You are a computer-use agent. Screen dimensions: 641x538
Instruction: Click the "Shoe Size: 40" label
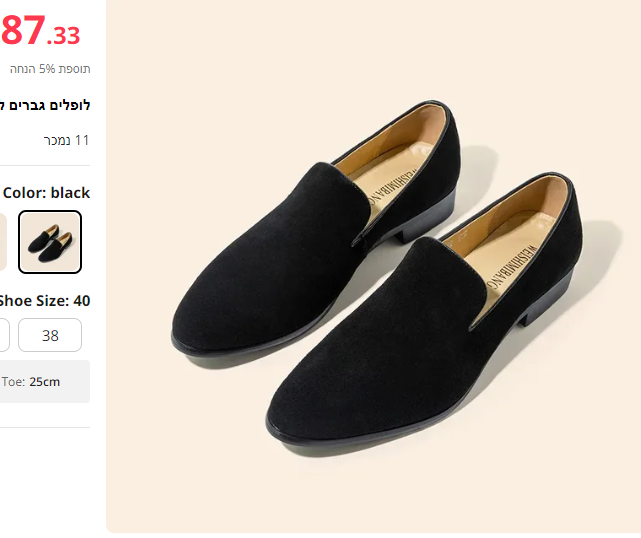46,300
